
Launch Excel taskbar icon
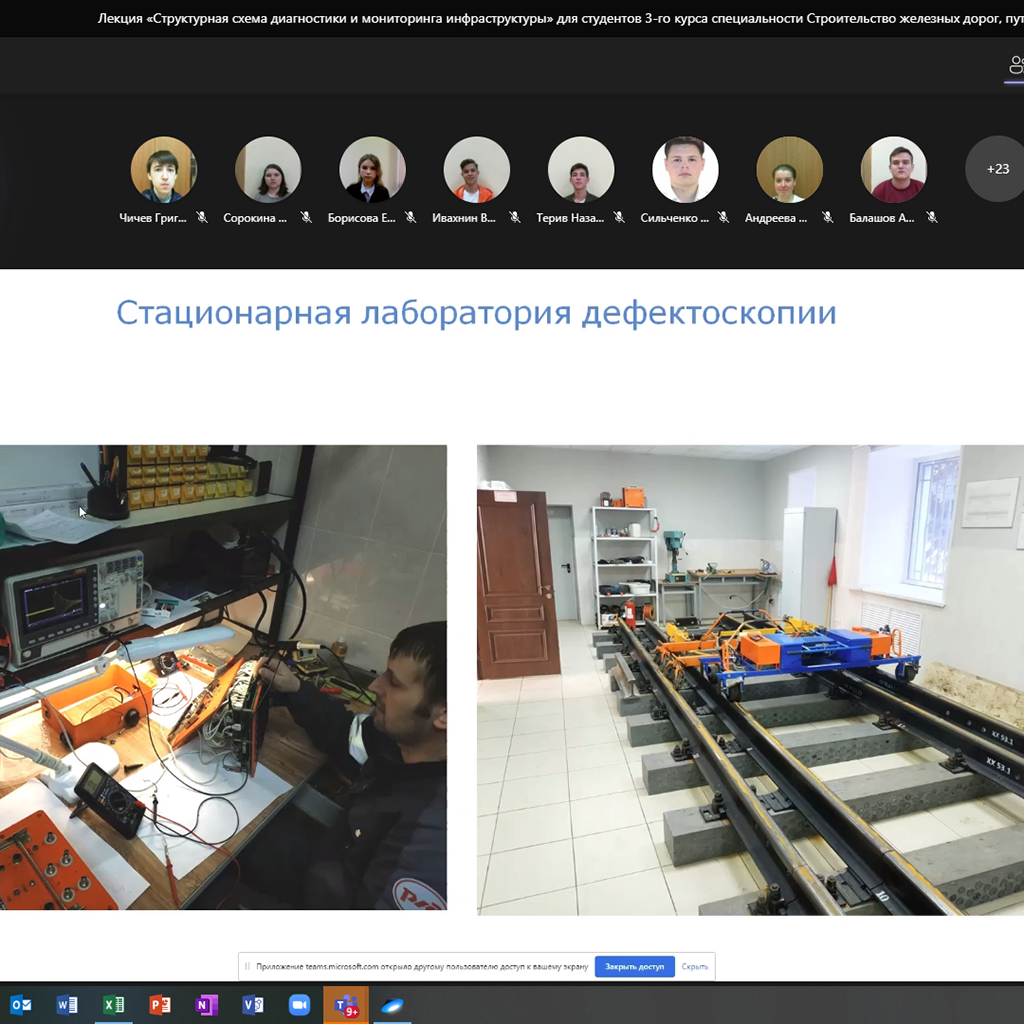(x=114, y=1004)
